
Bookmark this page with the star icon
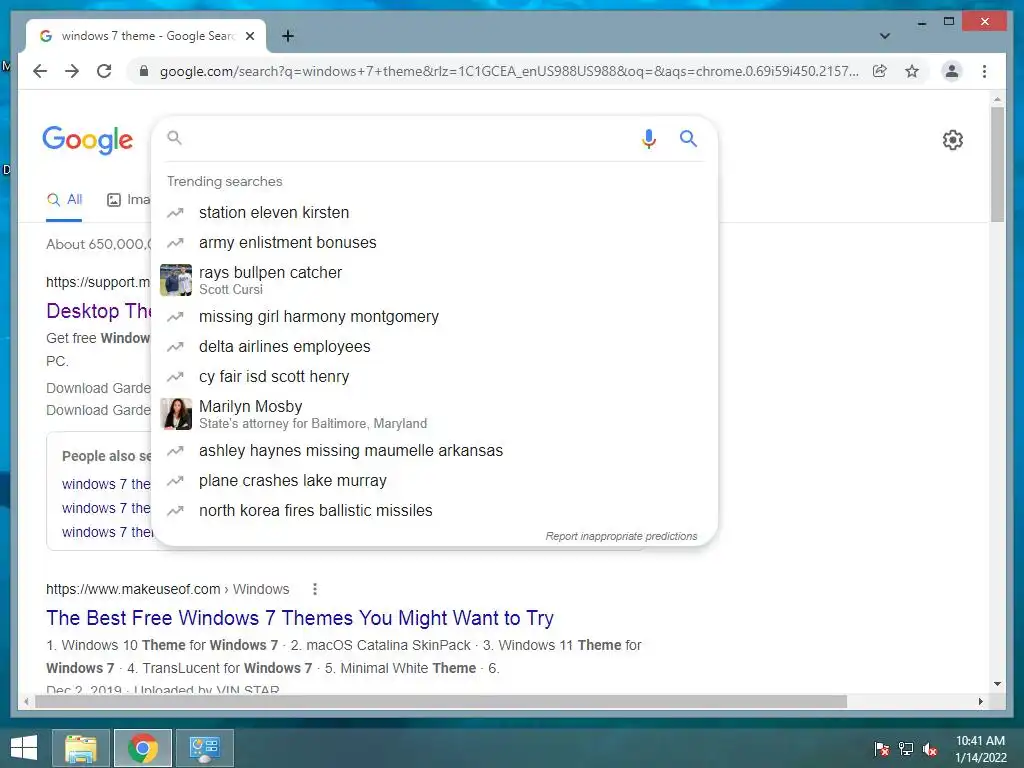pyautogui.click(x=912, y=71)
